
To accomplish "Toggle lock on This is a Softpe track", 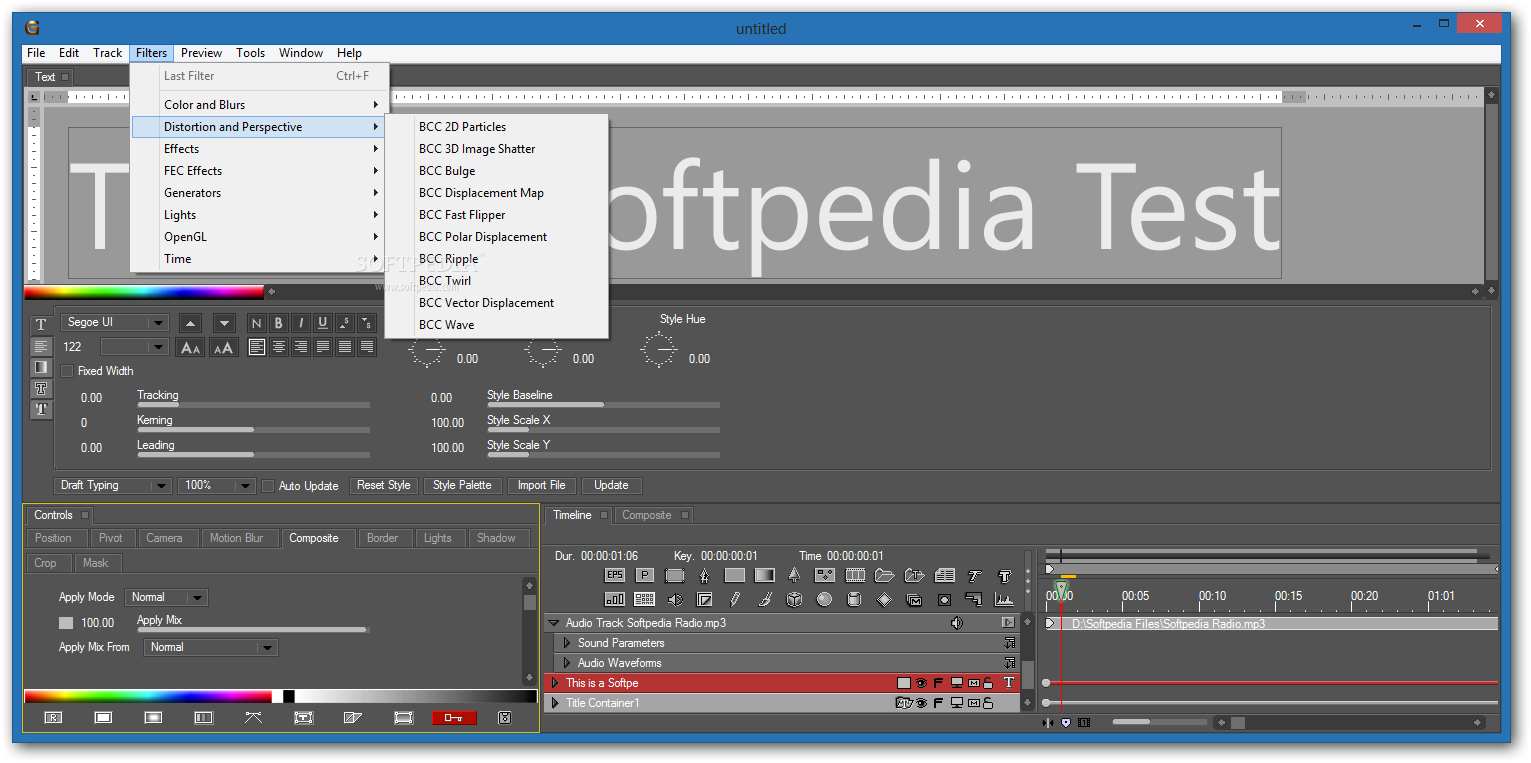I will click(988, 683).
